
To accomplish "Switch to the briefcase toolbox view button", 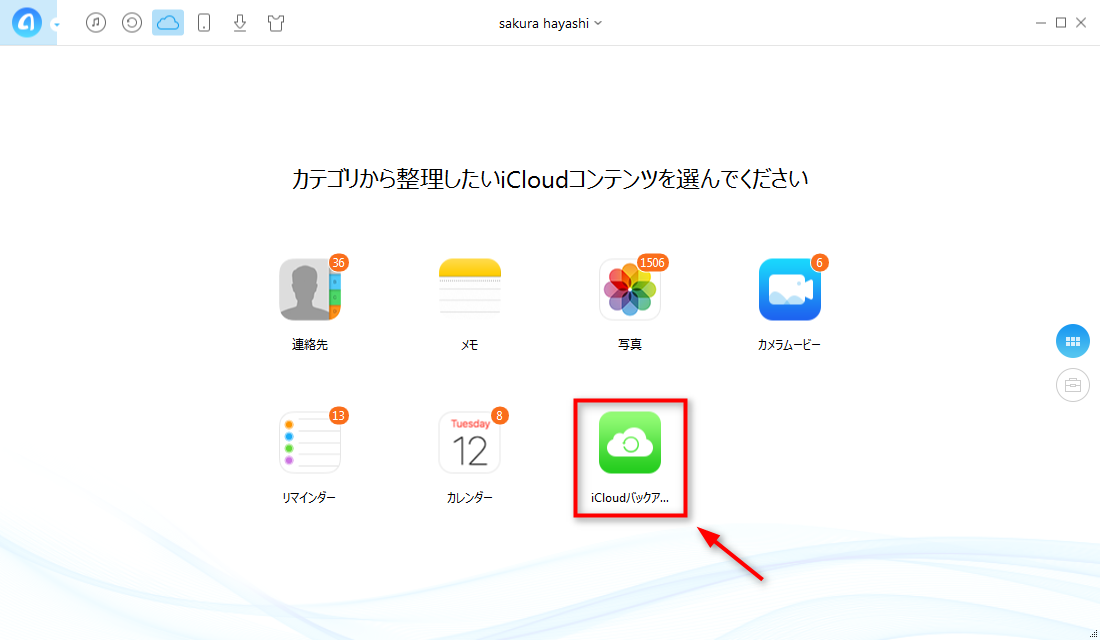I will click(1073, 385).
